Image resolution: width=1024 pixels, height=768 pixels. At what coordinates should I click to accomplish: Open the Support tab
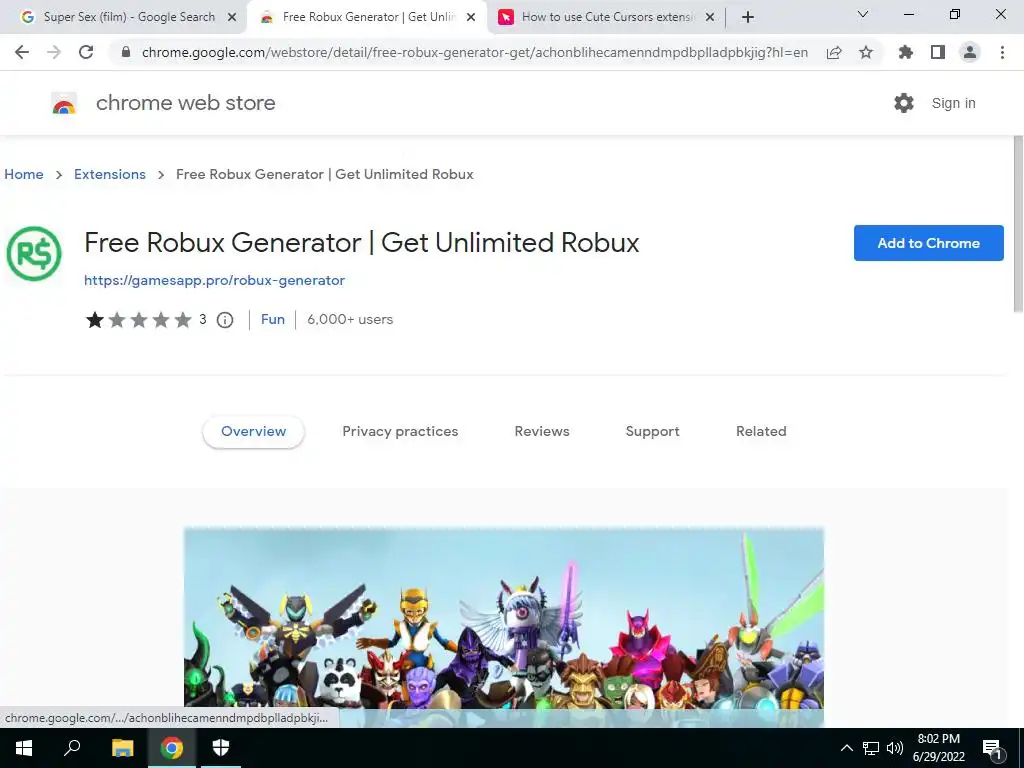point(652,431)
